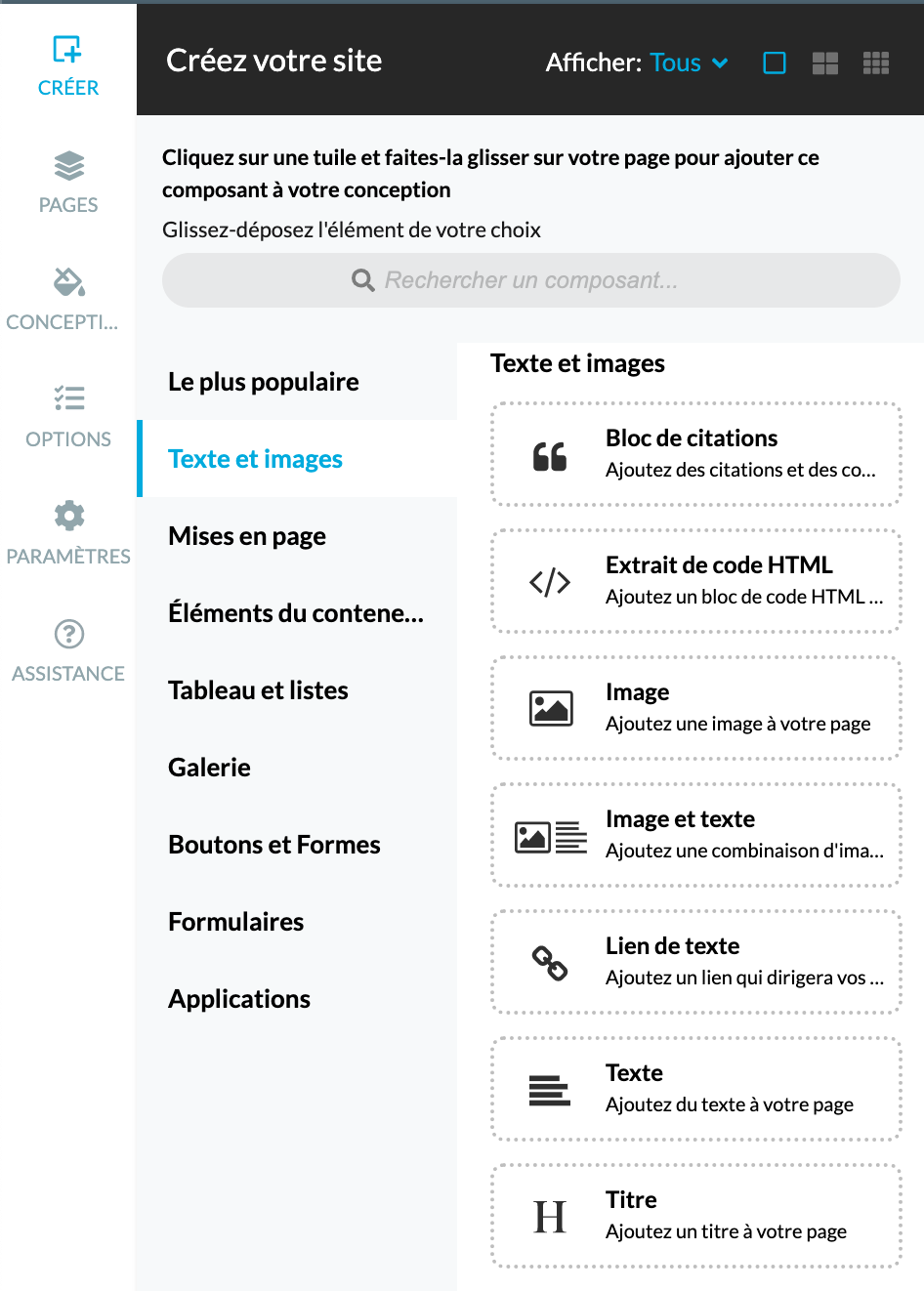The image size is (924, 1291).
Task: Open the Afficher Tous dropdown
Action: [686, 62]
